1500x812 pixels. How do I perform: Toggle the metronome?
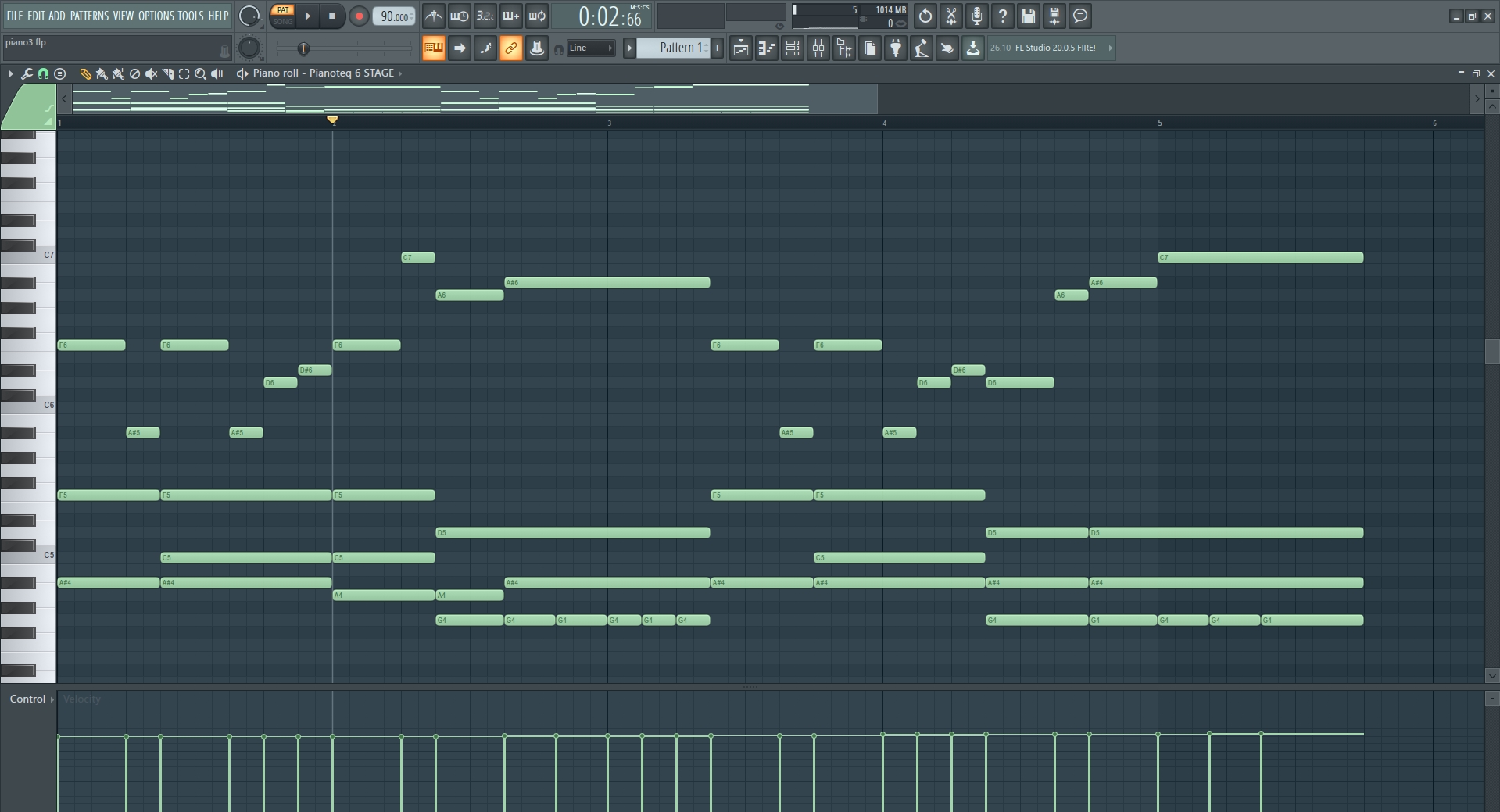coord(433,16)
